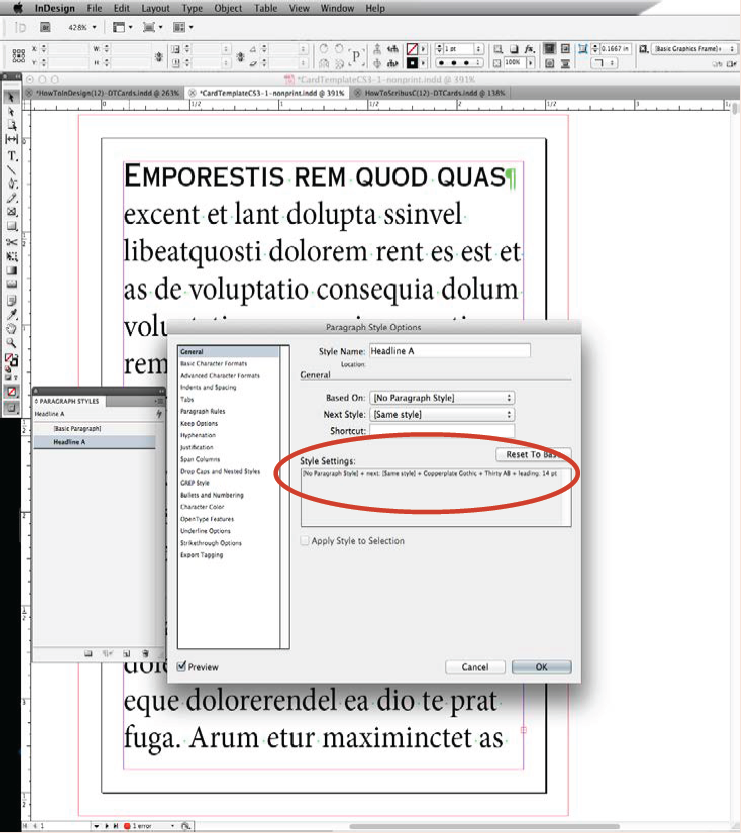Screen dimensions: 741x833
Task: Click the OK button
Action: click(541, 667)
